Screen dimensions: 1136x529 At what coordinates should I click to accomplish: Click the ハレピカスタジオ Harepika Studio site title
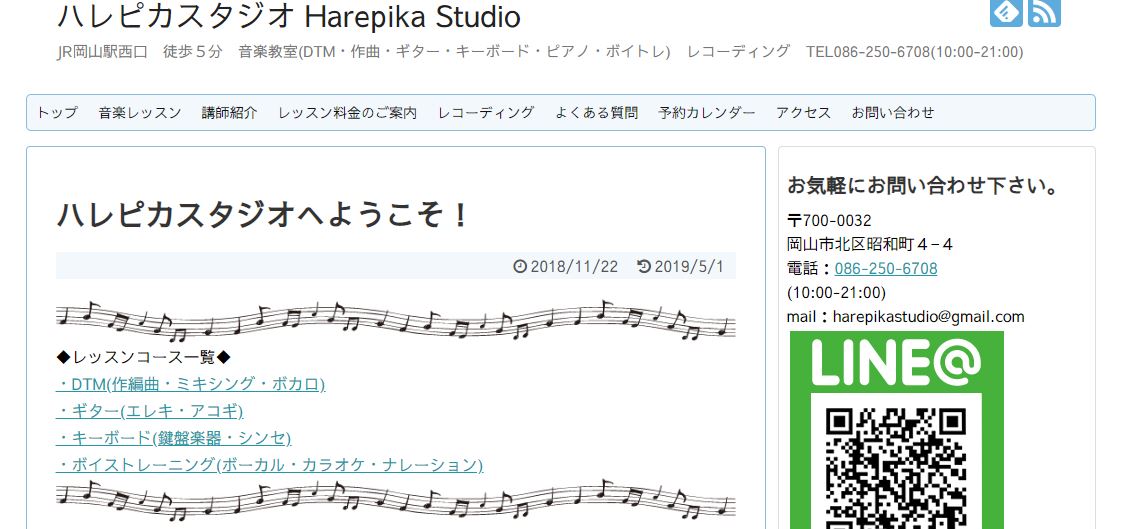pyautogui.click(x=289, y=17)
